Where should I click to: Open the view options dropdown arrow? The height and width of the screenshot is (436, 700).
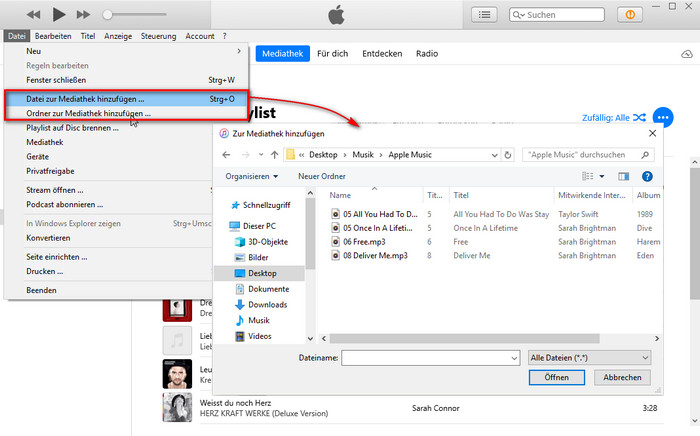click(602, 177)
